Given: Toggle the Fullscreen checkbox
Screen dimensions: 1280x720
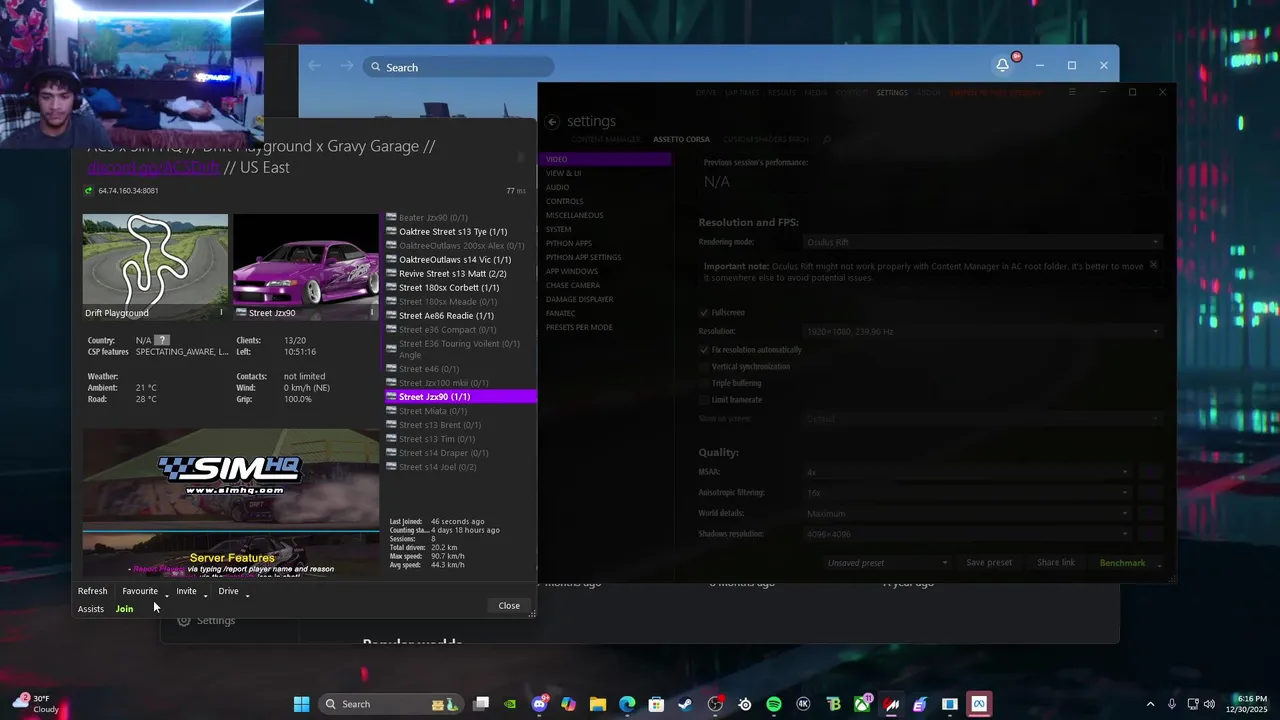Looking at the screenshot, I should click(704, 313).
